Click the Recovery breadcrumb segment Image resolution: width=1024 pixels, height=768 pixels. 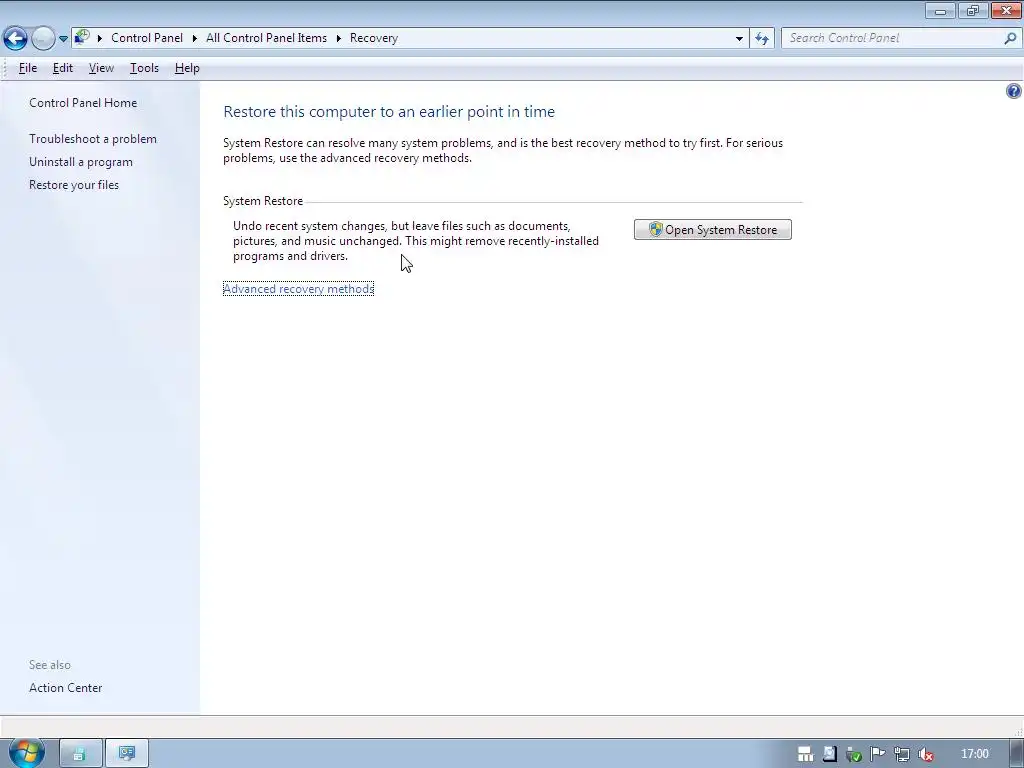click(374, 38)
